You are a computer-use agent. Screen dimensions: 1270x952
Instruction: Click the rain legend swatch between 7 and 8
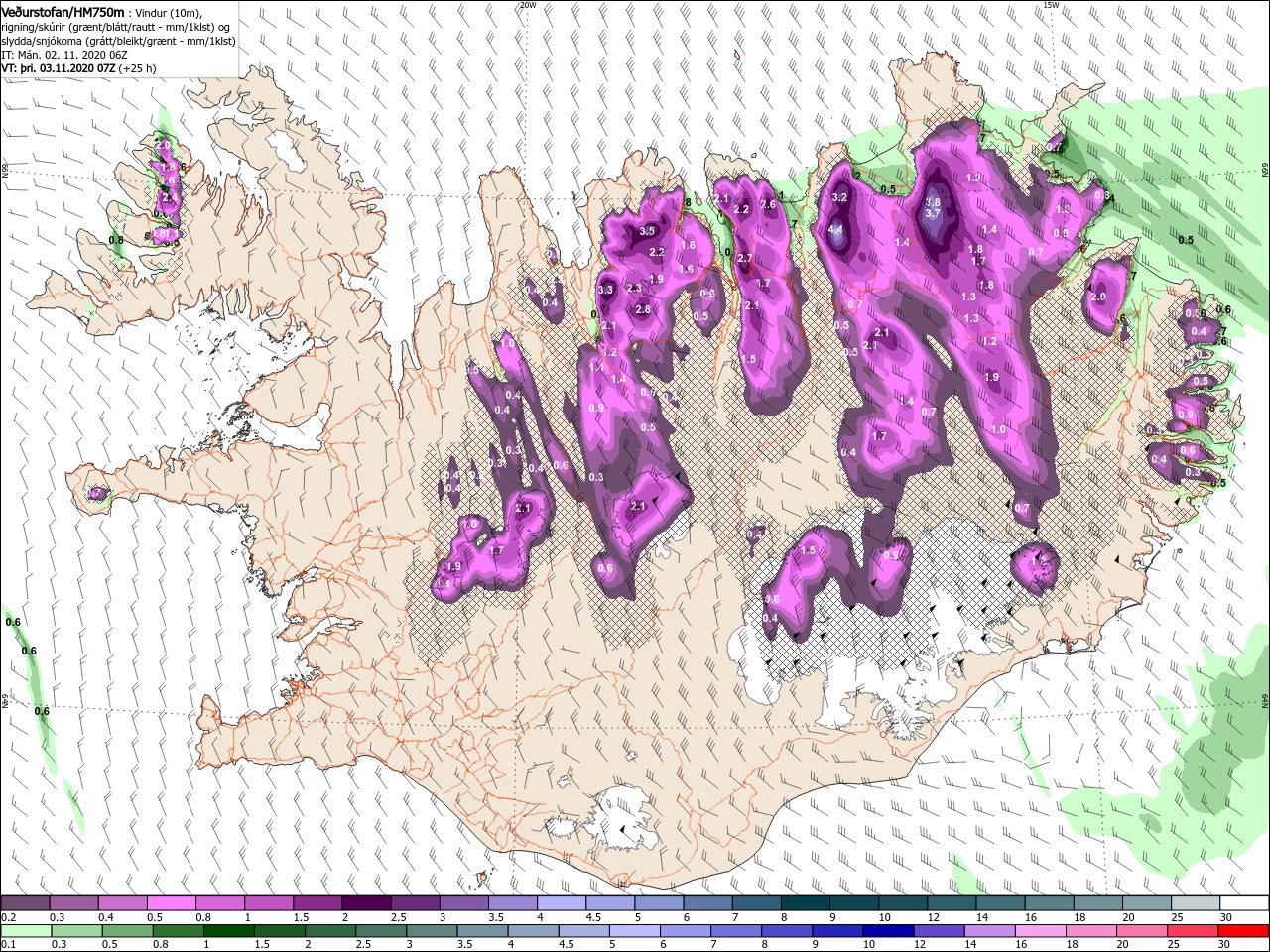click(x=734, y=931)
